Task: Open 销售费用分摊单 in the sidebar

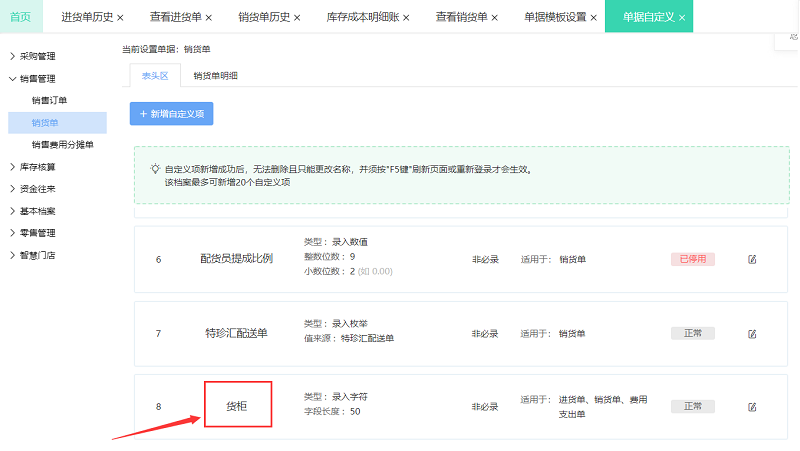Action: 61,145
